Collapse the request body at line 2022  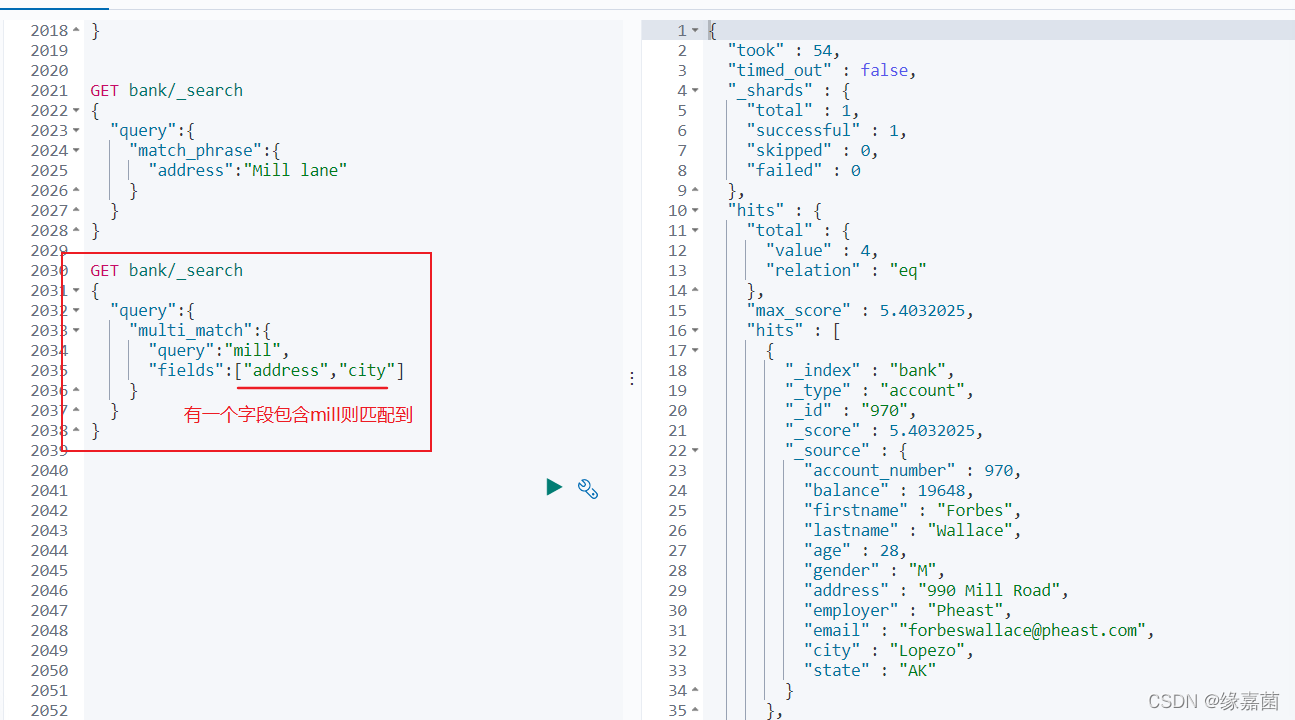77,110
